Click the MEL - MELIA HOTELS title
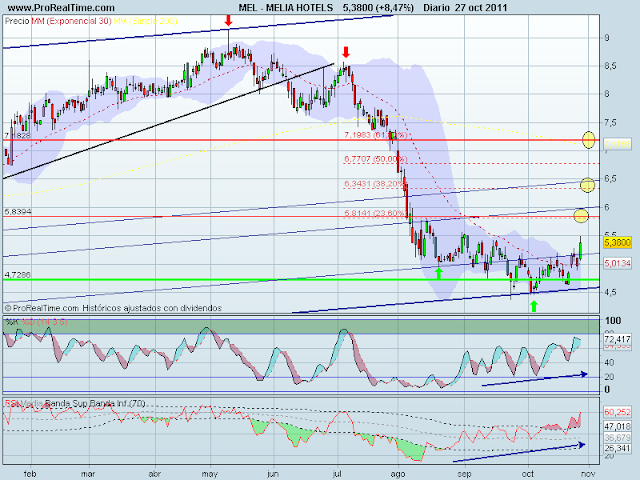This screenshot has height=480, width=640. click(x=286, y=7)
